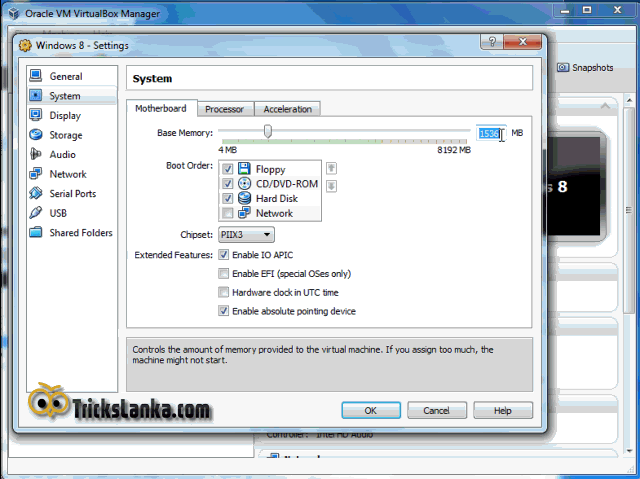Open Display settings in sidebar
640x479 pixels.
click(72, 115)
